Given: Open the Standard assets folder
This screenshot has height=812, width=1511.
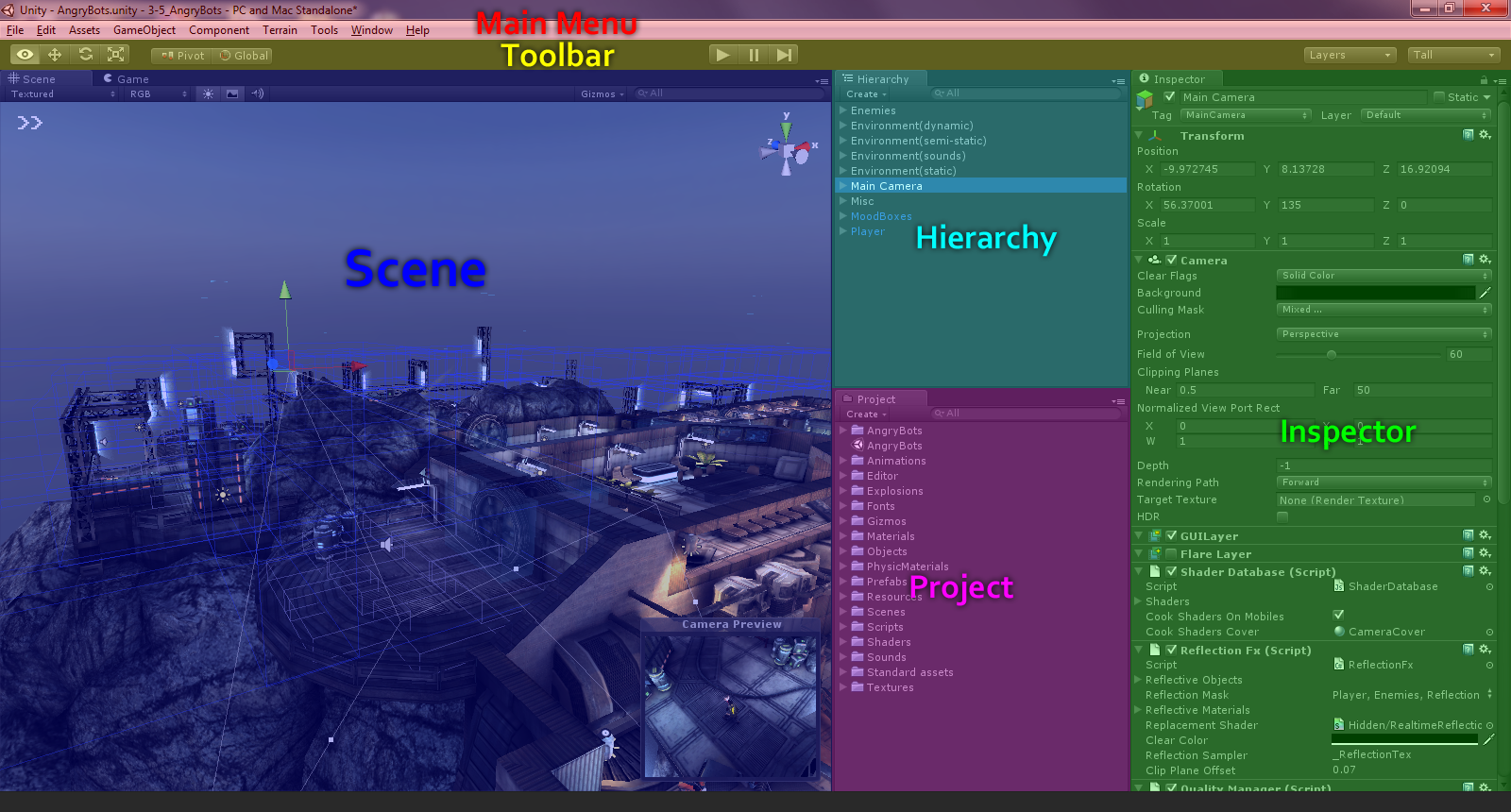Looking at the screenshot, I should (x=910, y=672).
